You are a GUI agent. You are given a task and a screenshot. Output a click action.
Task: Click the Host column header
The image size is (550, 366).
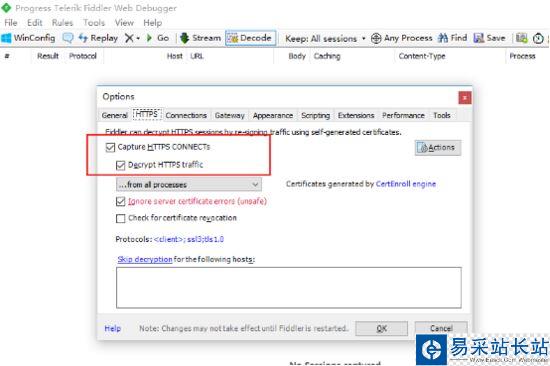pyautogui.click(x=174, y=56)
